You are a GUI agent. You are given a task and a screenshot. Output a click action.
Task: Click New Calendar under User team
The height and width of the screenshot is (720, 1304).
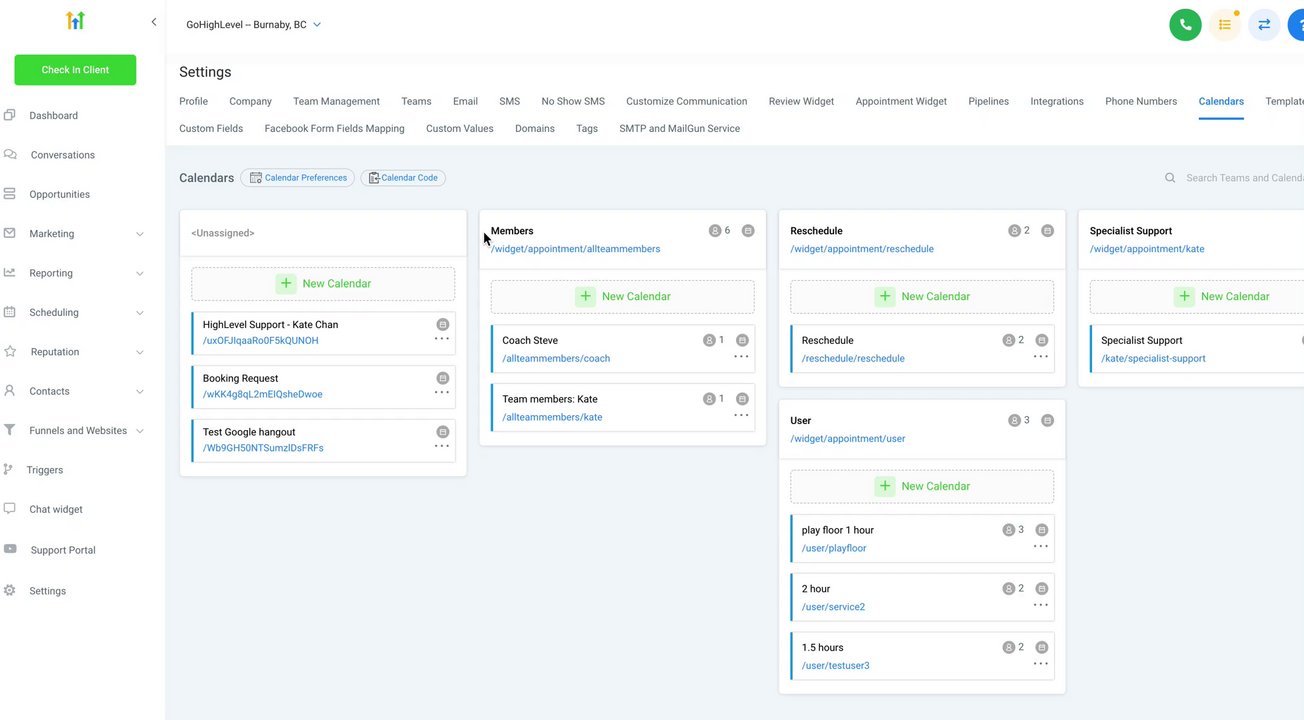click(922, 487)
